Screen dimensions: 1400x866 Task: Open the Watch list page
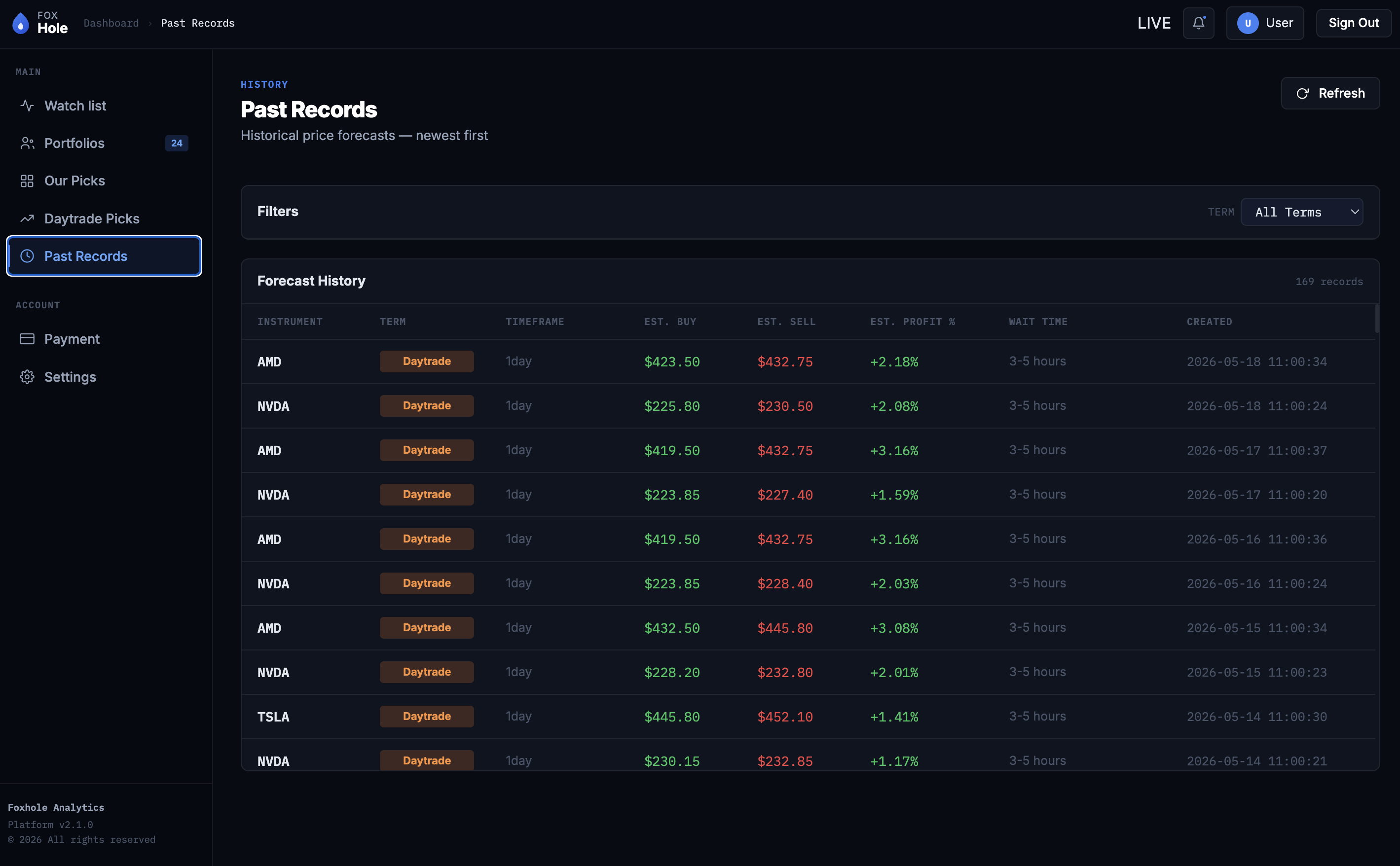click(x=104, y=106)
